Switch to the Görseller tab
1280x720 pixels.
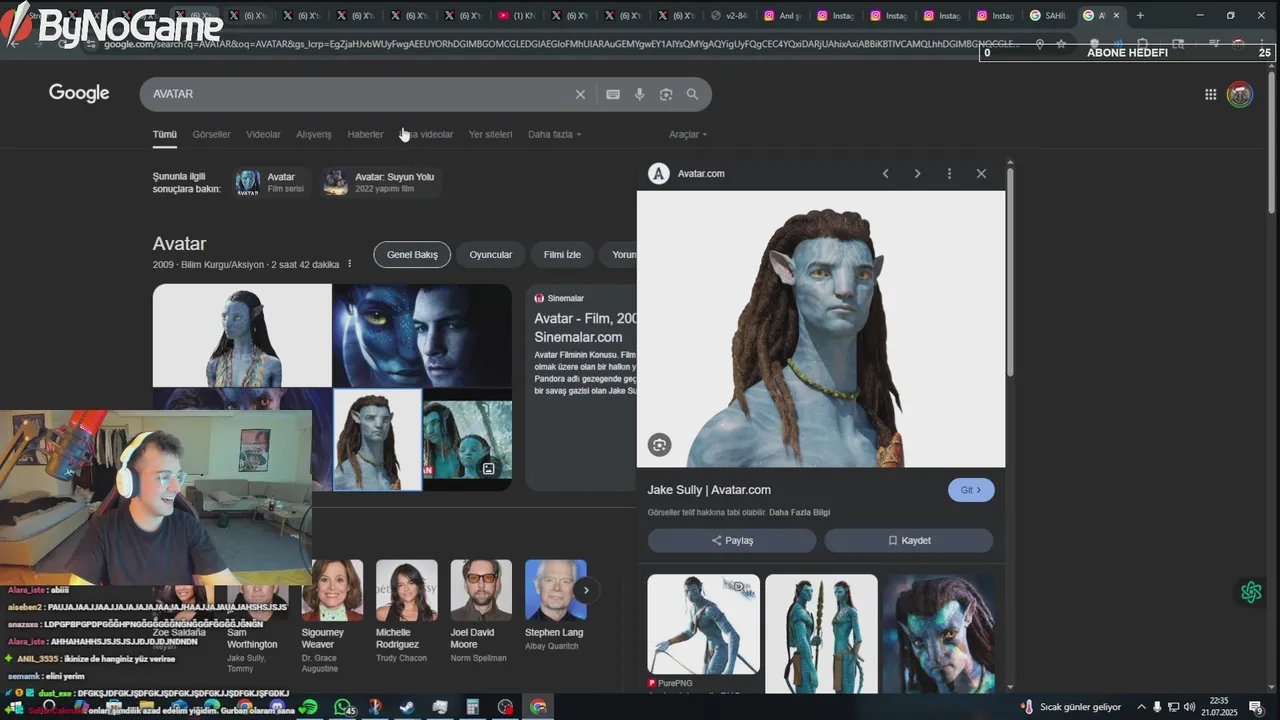coord(211,134)
